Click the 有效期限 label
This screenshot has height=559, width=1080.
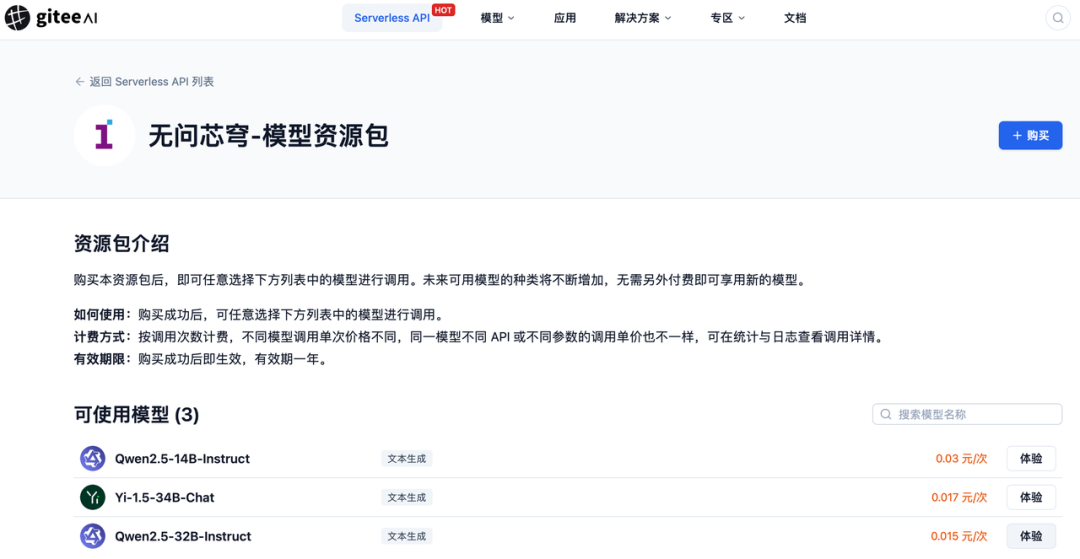click(101, 359)
